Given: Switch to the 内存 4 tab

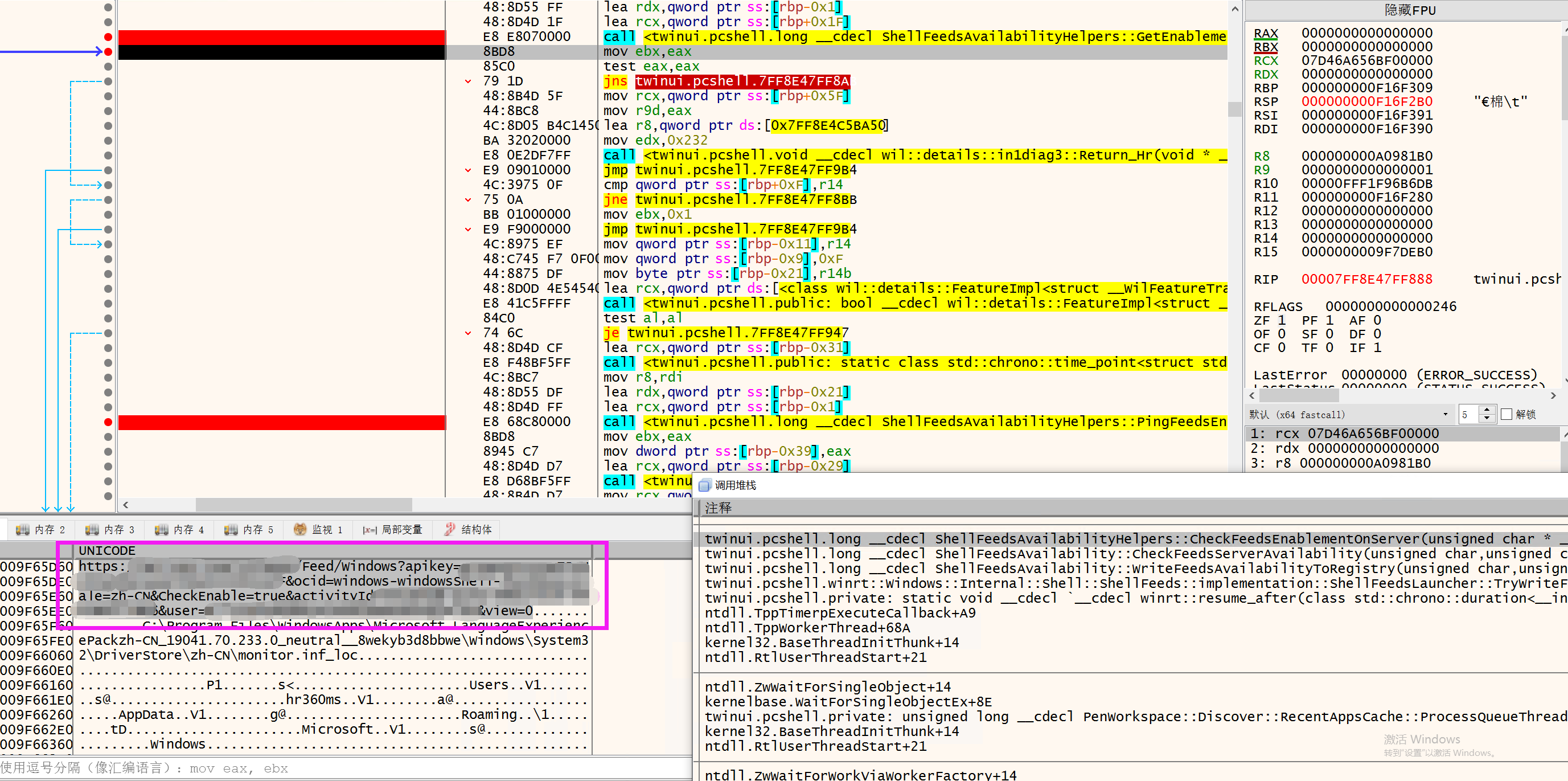Looking at the screenshot, I should click(180, 529).
